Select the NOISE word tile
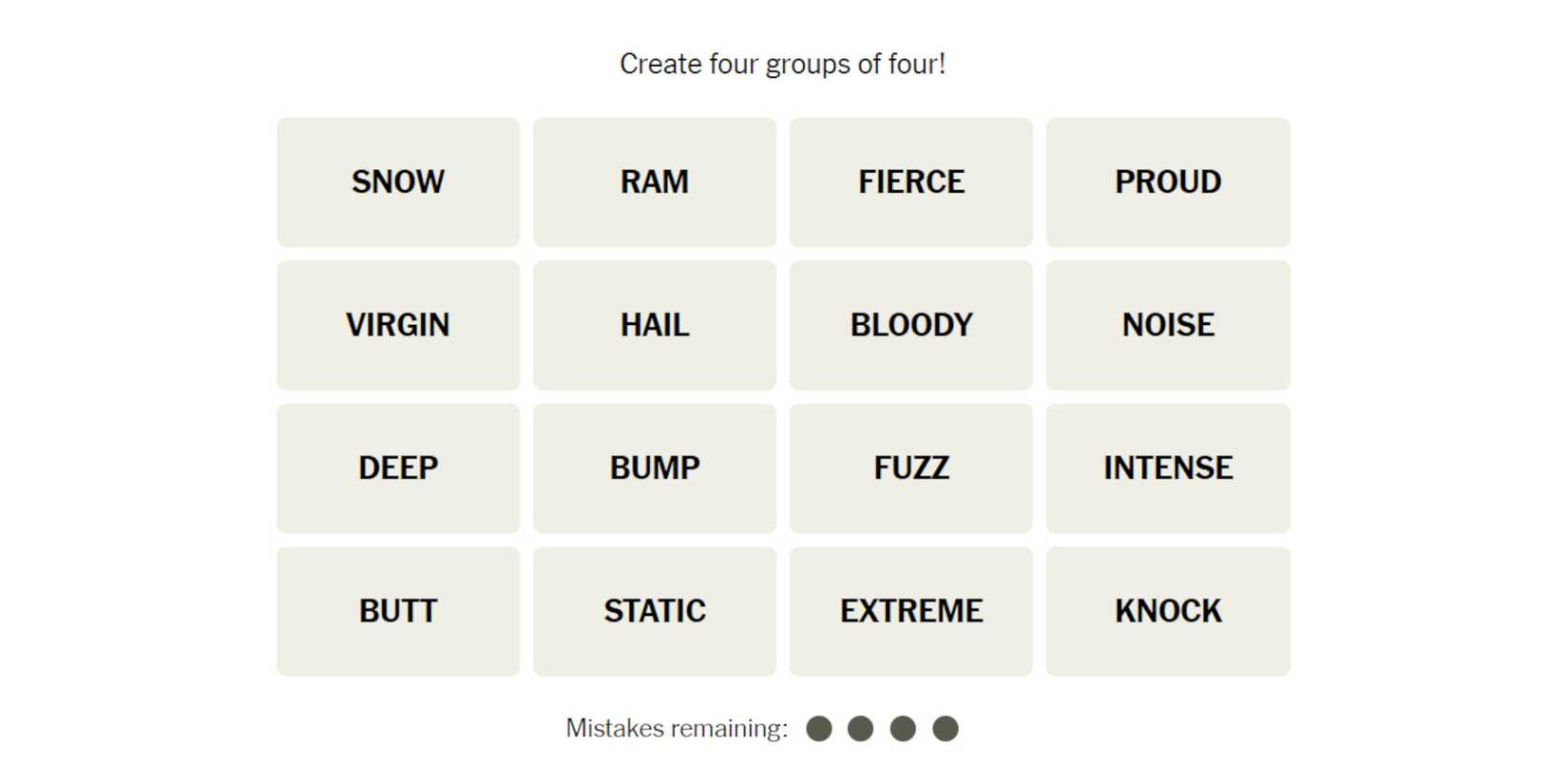 [1168, 325]
